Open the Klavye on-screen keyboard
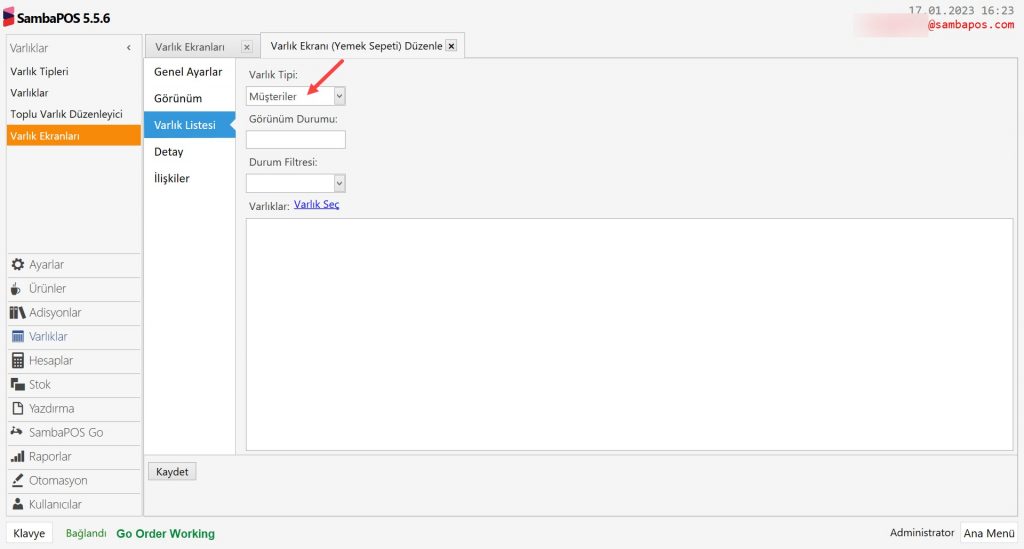The height and width of the screenshot is (549, 1024). pyautogui.click(x=29, y=533)
